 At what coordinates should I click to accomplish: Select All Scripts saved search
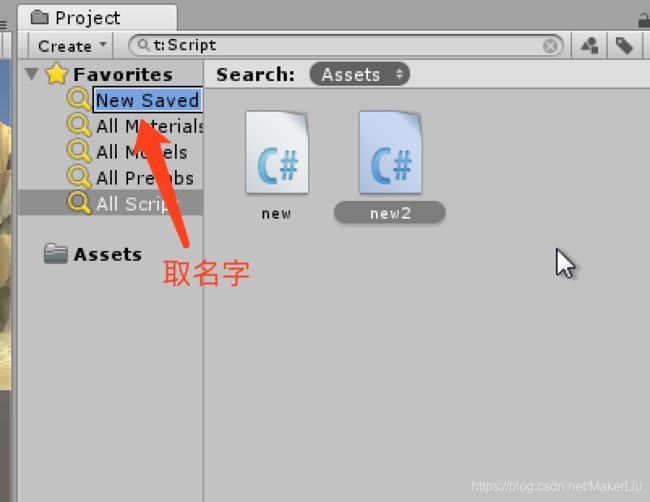pos(111,203)
